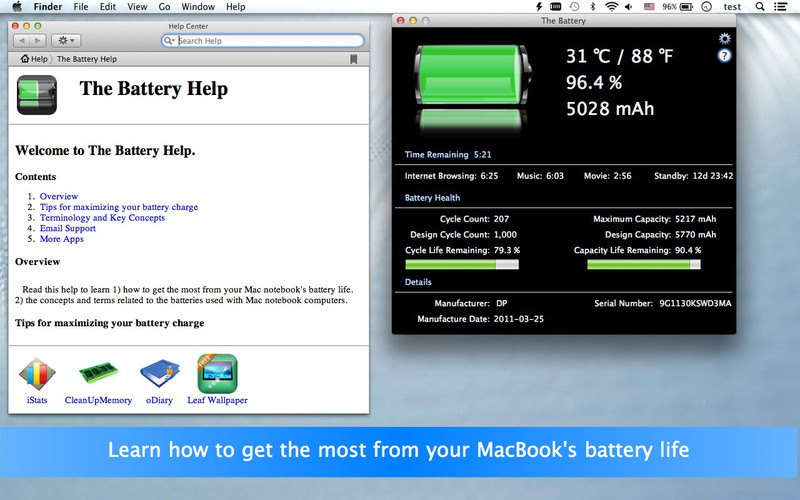Image resolution: width=800 pixels, height=500 pixels.
Task: Click the Cycle Count: 207 value
Action: click(x=474, y=219)
